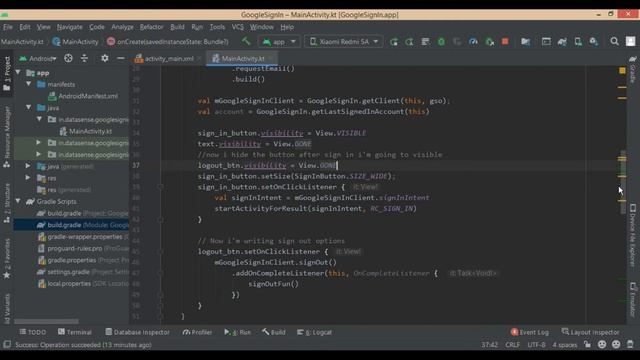The image size is (640, 360).
Task: Click the CRLF line separator in status bar
Action: [x=513, y=344]
